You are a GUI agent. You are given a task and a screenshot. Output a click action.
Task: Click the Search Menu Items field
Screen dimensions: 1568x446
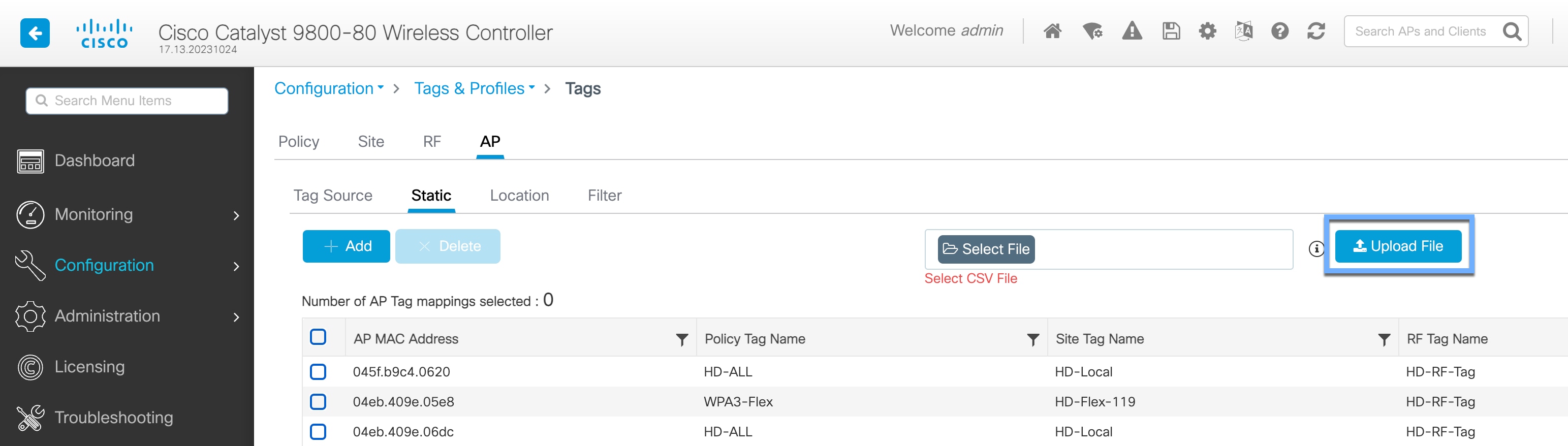click(127, 101)
